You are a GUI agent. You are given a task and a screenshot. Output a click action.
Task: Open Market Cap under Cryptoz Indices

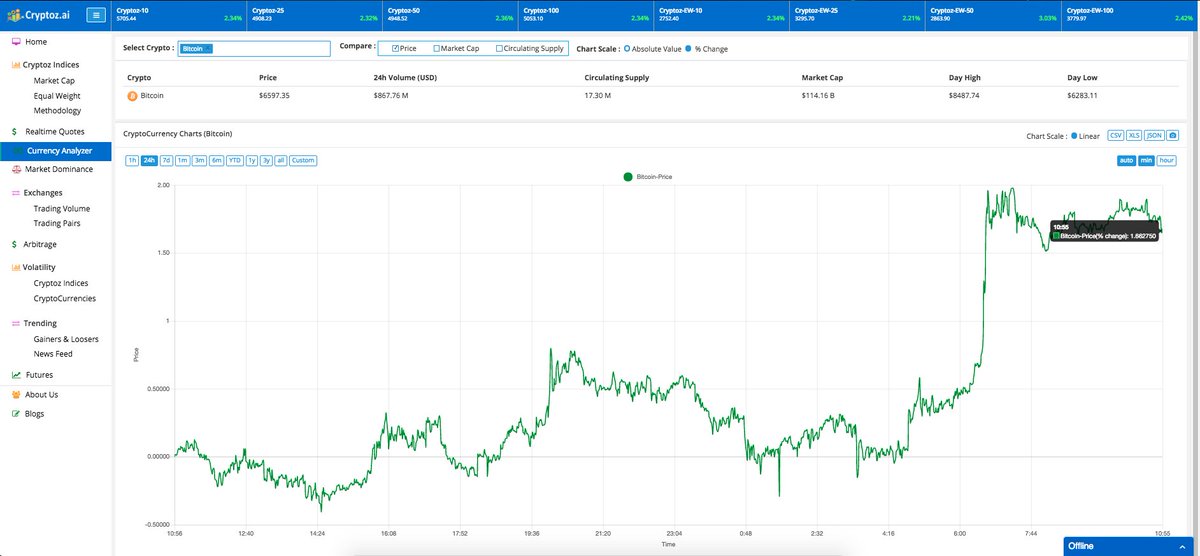pyautogui.click(x=54, y=81)
